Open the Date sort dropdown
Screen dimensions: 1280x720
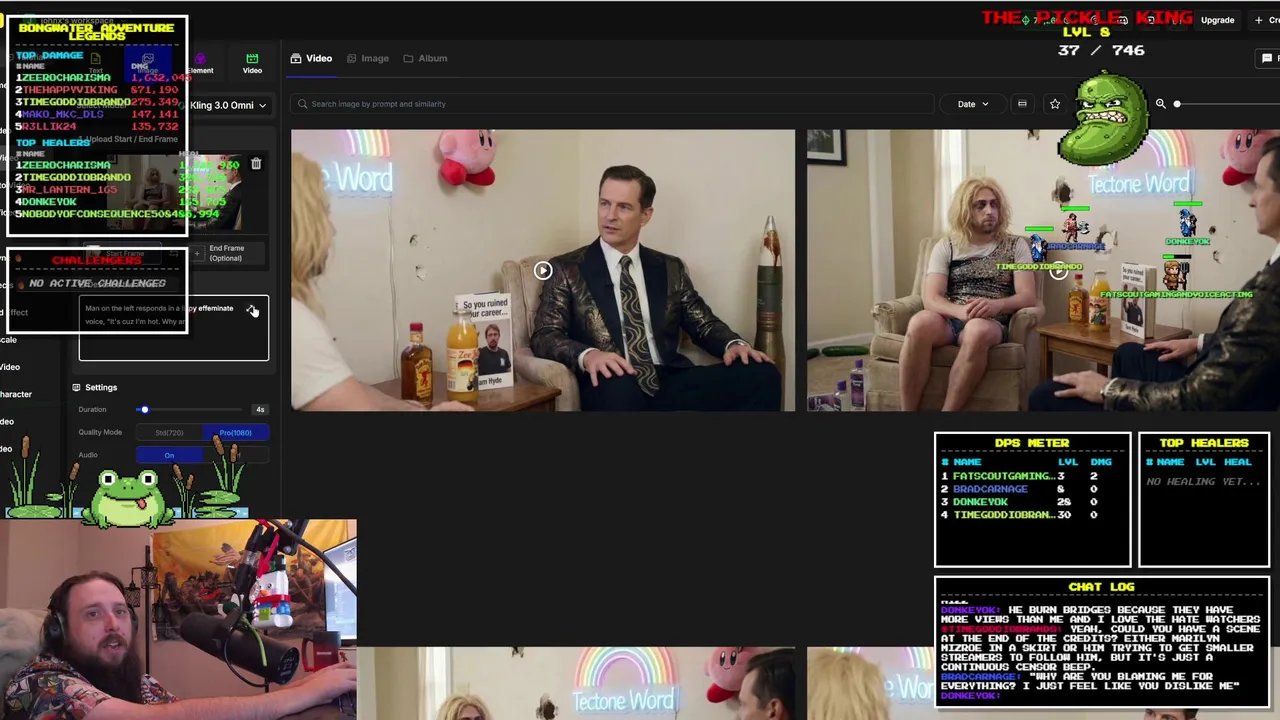point(973,104)
